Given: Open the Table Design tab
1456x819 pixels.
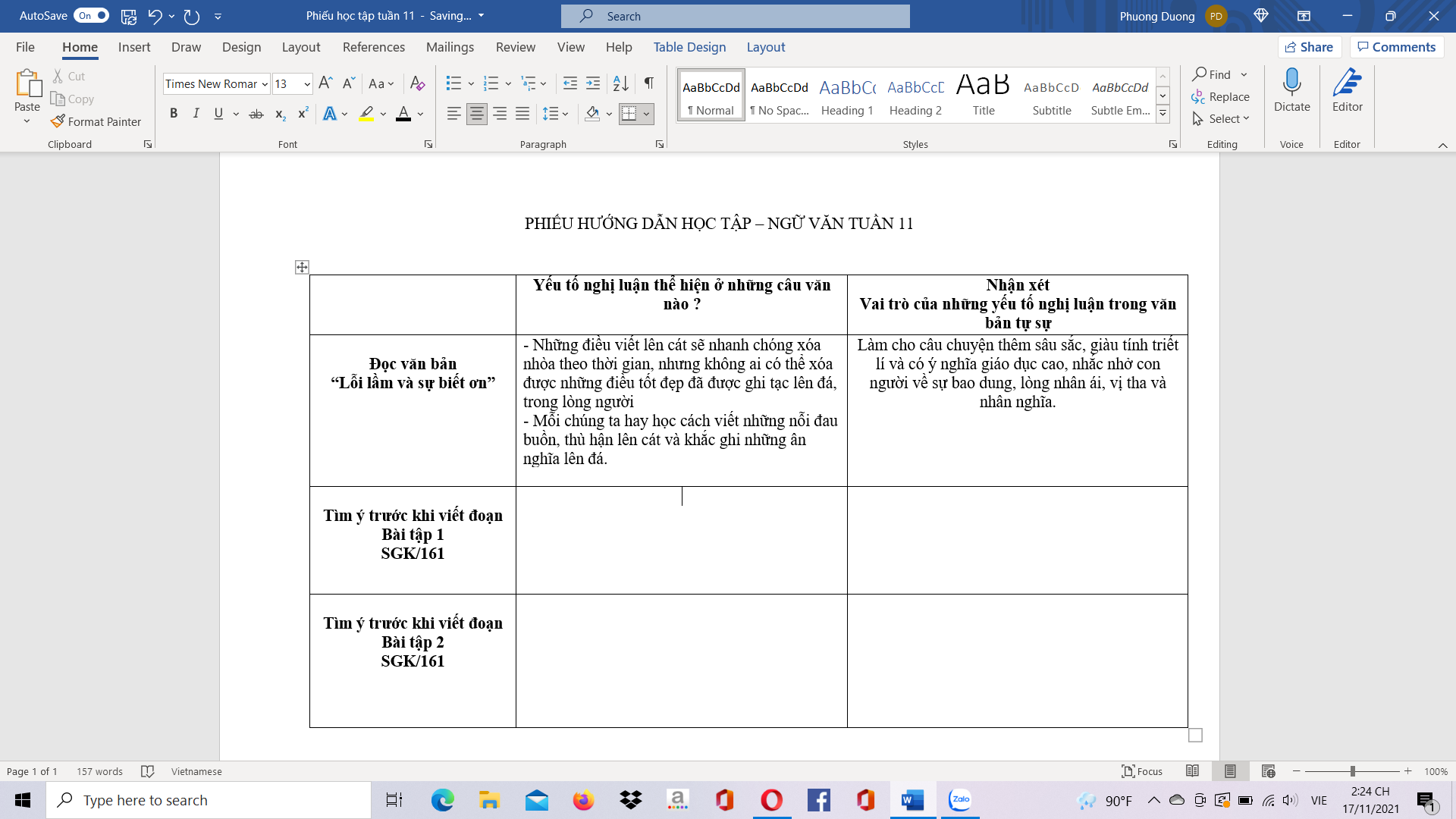Looking at the screenshot, I should point(689,47).
